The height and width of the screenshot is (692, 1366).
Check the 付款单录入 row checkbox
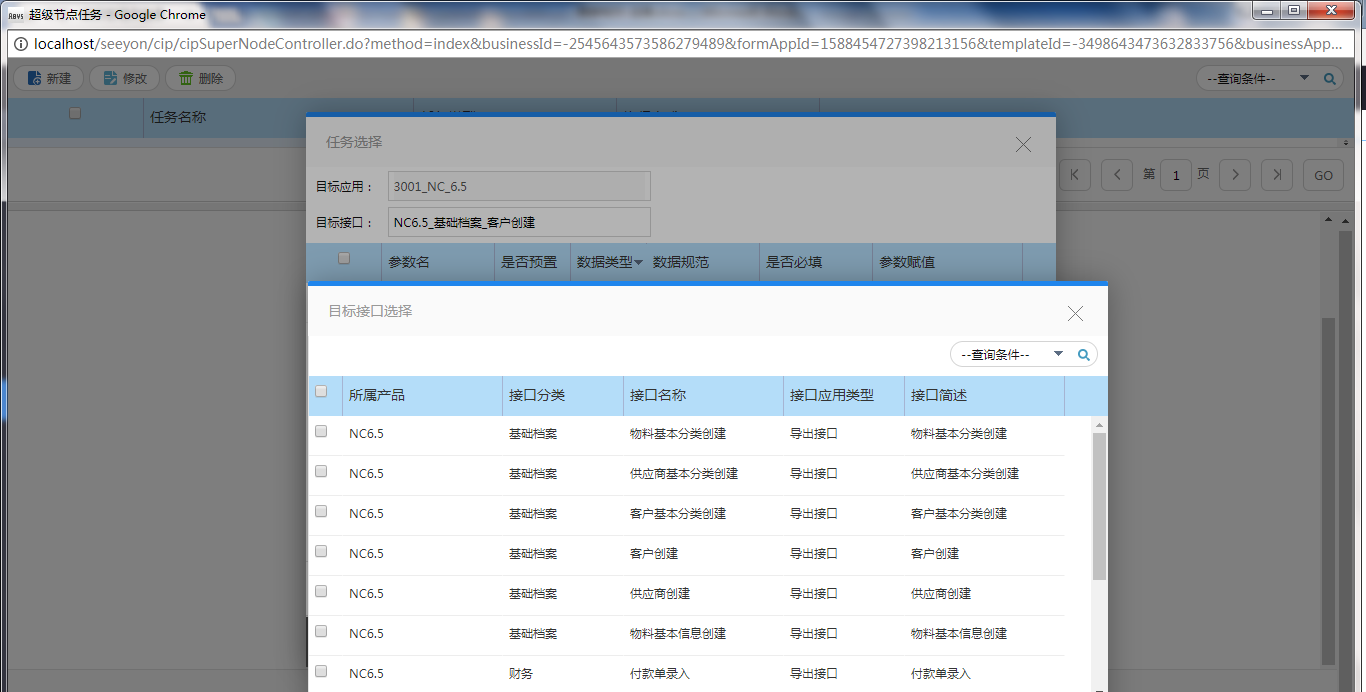(x=321, y=671)
